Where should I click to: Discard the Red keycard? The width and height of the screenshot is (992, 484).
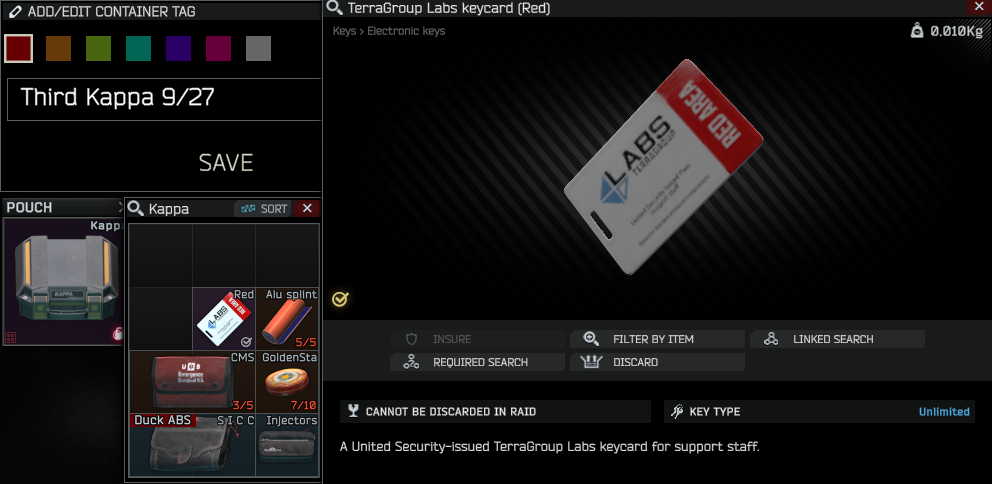click(x=657, y=363)
